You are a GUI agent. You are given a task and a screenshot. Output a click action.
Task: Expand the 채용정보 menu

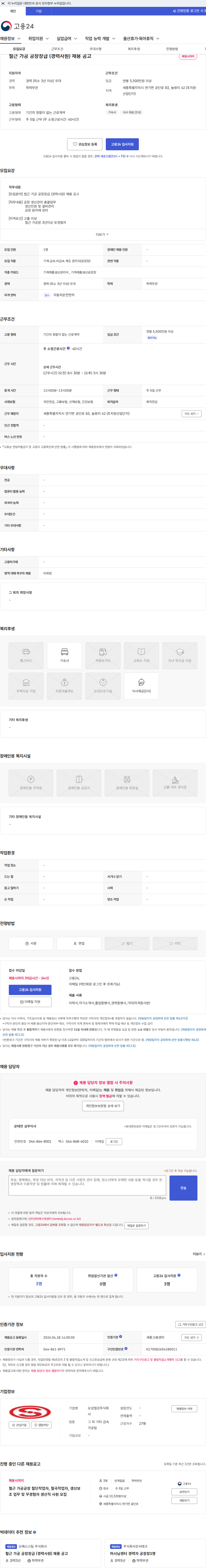click(10, 38)
